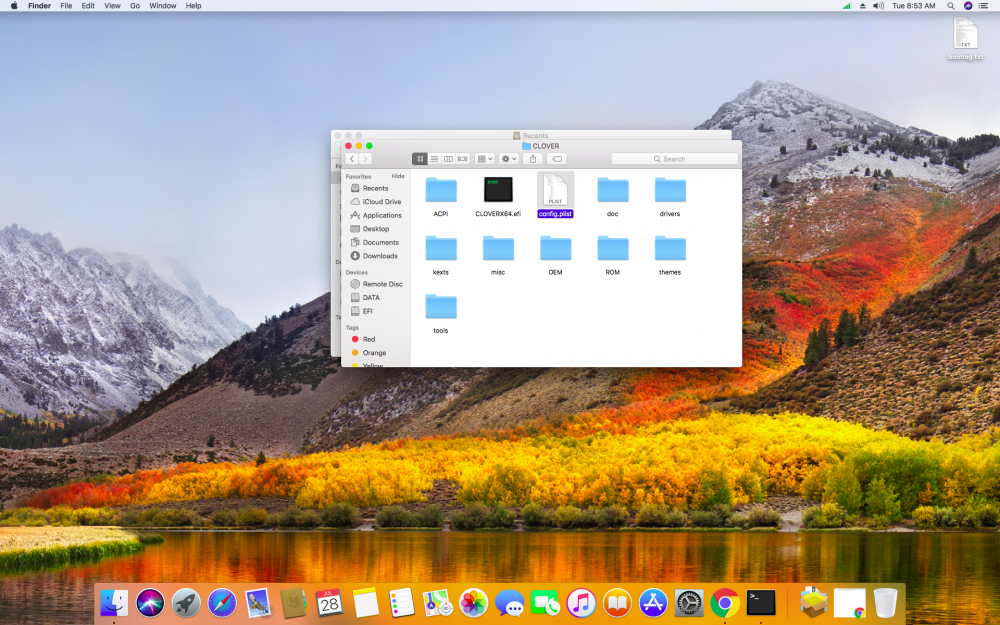
Task: Open Launchpad from the dock
Action: click(x=186, y=603)
